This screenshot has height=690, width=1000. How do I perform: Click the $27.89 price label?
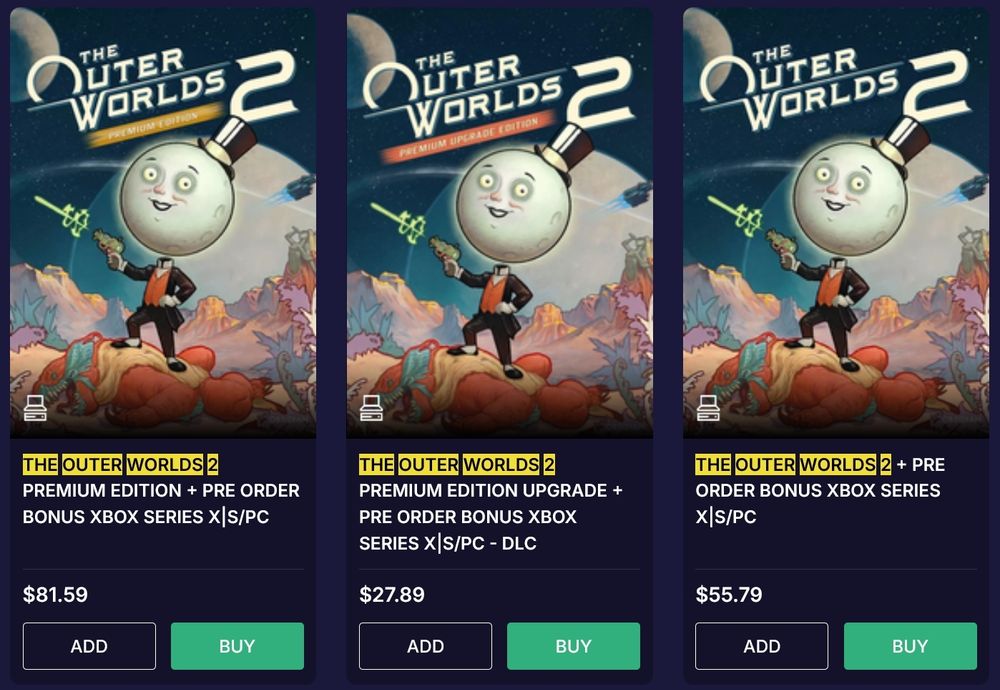pyautogui.click(x=392, y=594)
